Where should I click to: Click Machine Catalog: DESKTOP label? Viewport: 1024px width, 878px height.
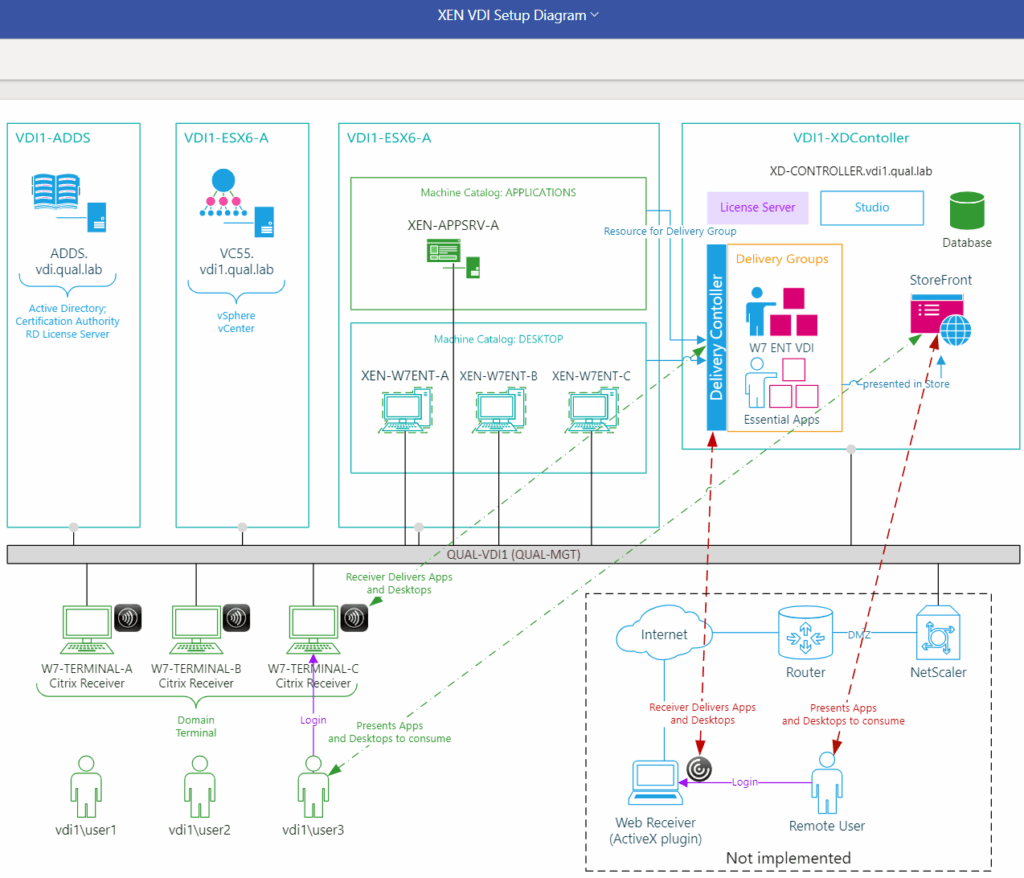(498, 339)
